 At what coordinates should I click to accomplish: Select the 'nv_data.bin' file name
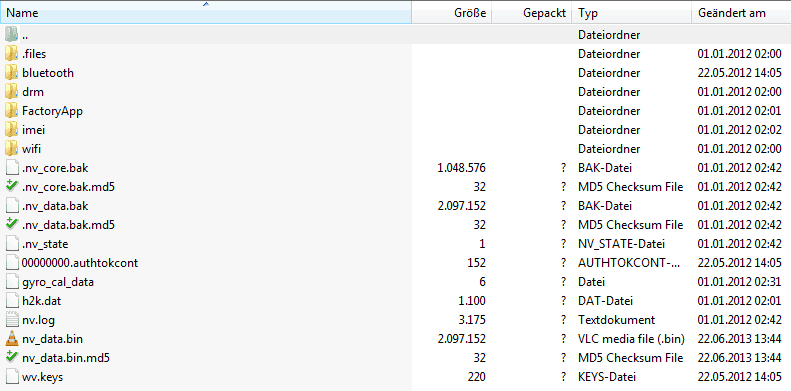pyautogui.click(x=52, y=339)
